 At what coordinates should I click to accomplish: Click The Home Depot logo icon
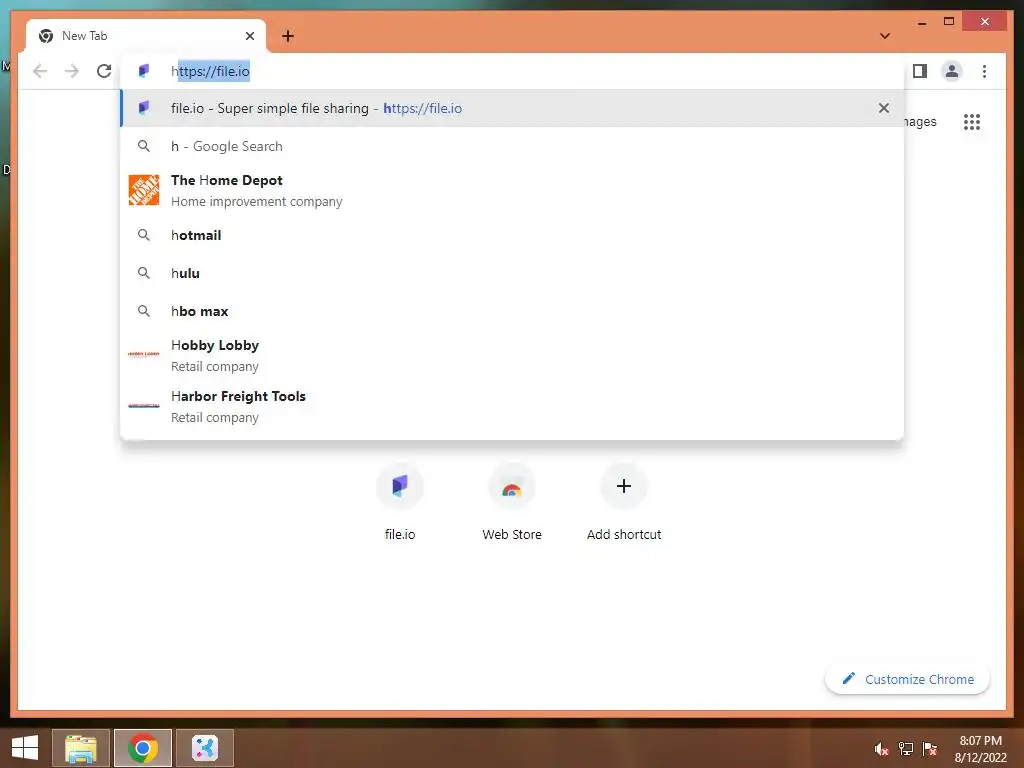[144, 190]
